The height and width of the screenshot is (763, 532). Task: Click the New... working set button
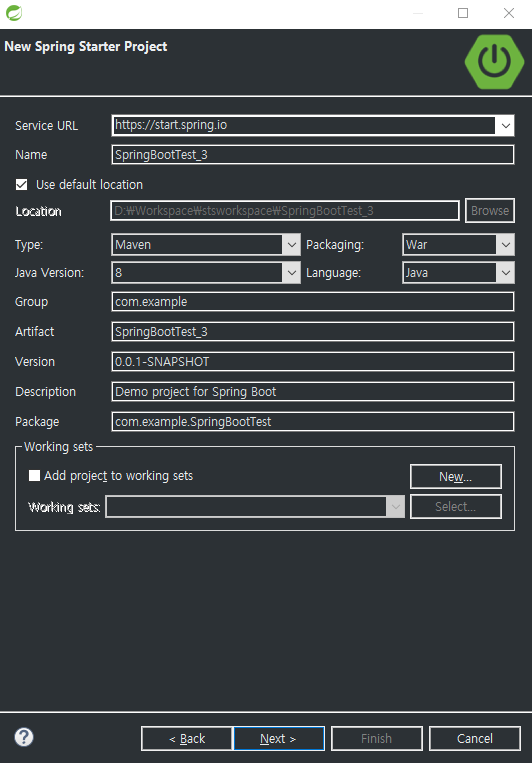pos(456,476)
